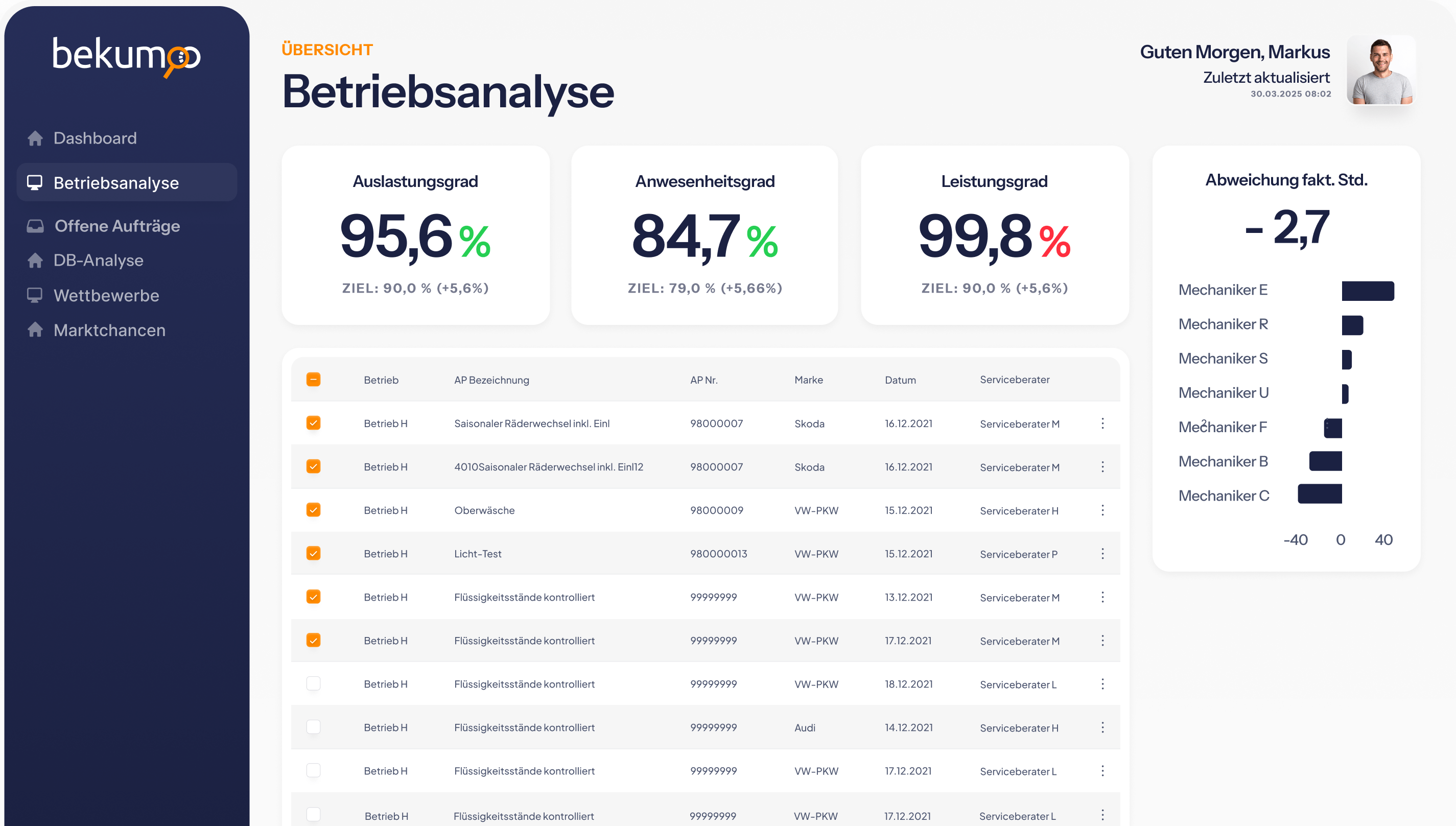1456x826 pixels.
Task: Click the Offene Aufträge inbox icon
Action: [x=35, y=225]
